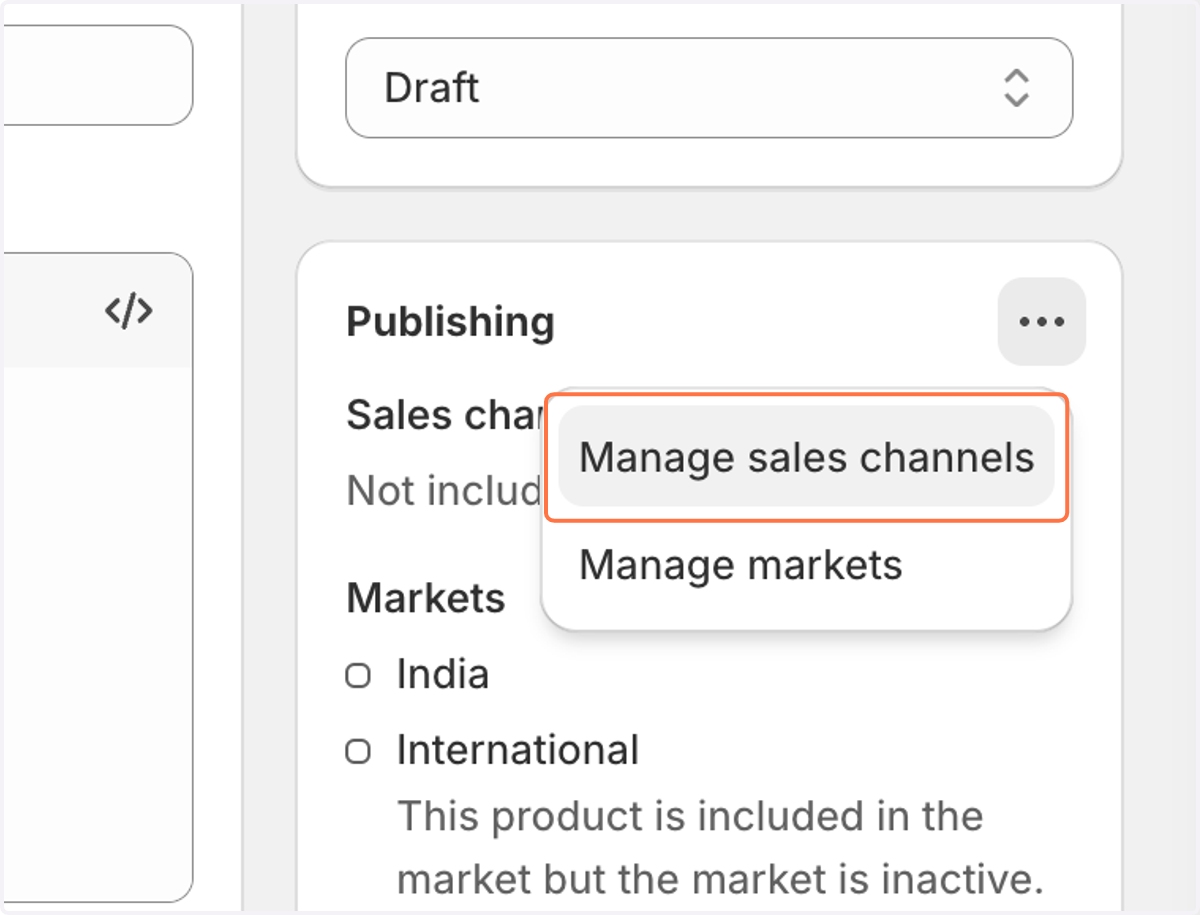Click the International market entry
Viewport: 1200px width, 915px height.
[518, 750]
